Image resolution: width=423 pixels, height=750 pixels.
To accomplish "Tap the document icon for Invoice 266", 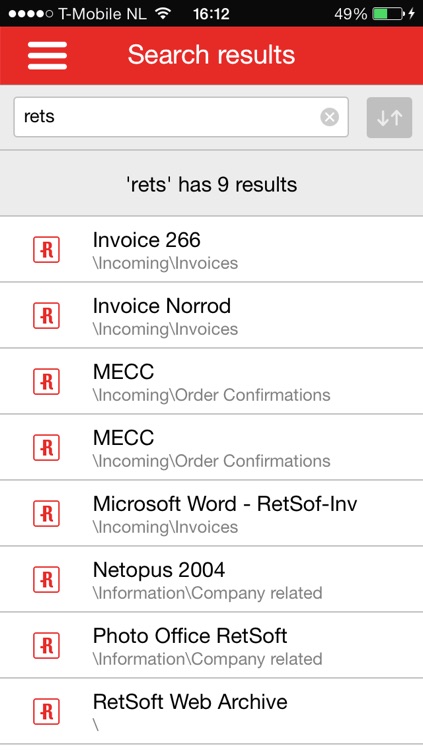I will pos(46,249).
